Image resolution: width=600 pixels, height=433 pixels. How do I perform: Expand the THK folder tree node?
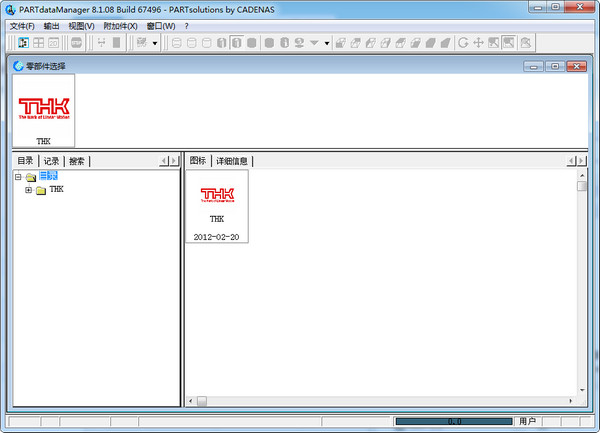tap(28, 190)
